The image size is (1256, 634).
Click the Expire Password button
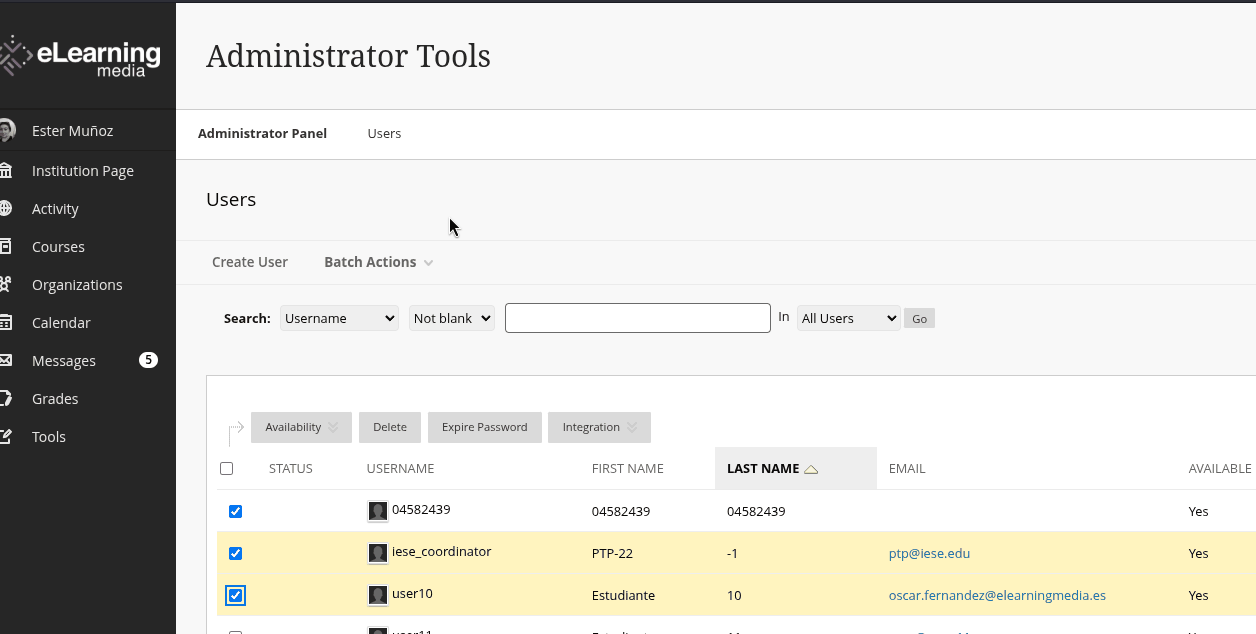[485, 427]
